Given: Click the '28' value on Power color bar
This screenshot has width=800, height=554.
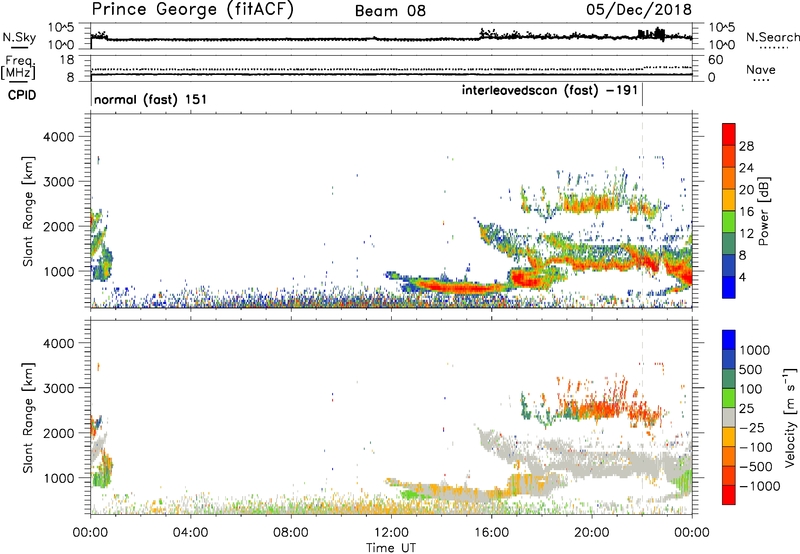Looking at the screenshot, I should 746,146.
